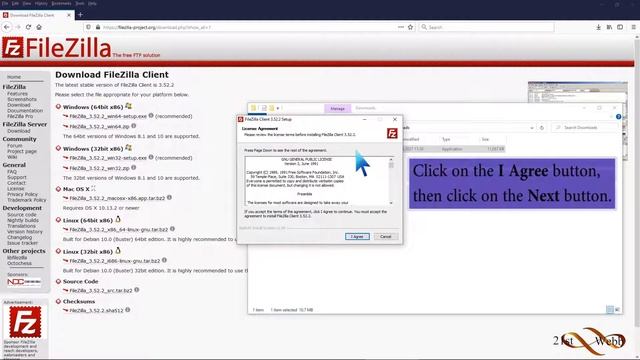Screen dimensions: 640x360
Task: Open page actions three-dots menu in URL bar
Action: 401,27
